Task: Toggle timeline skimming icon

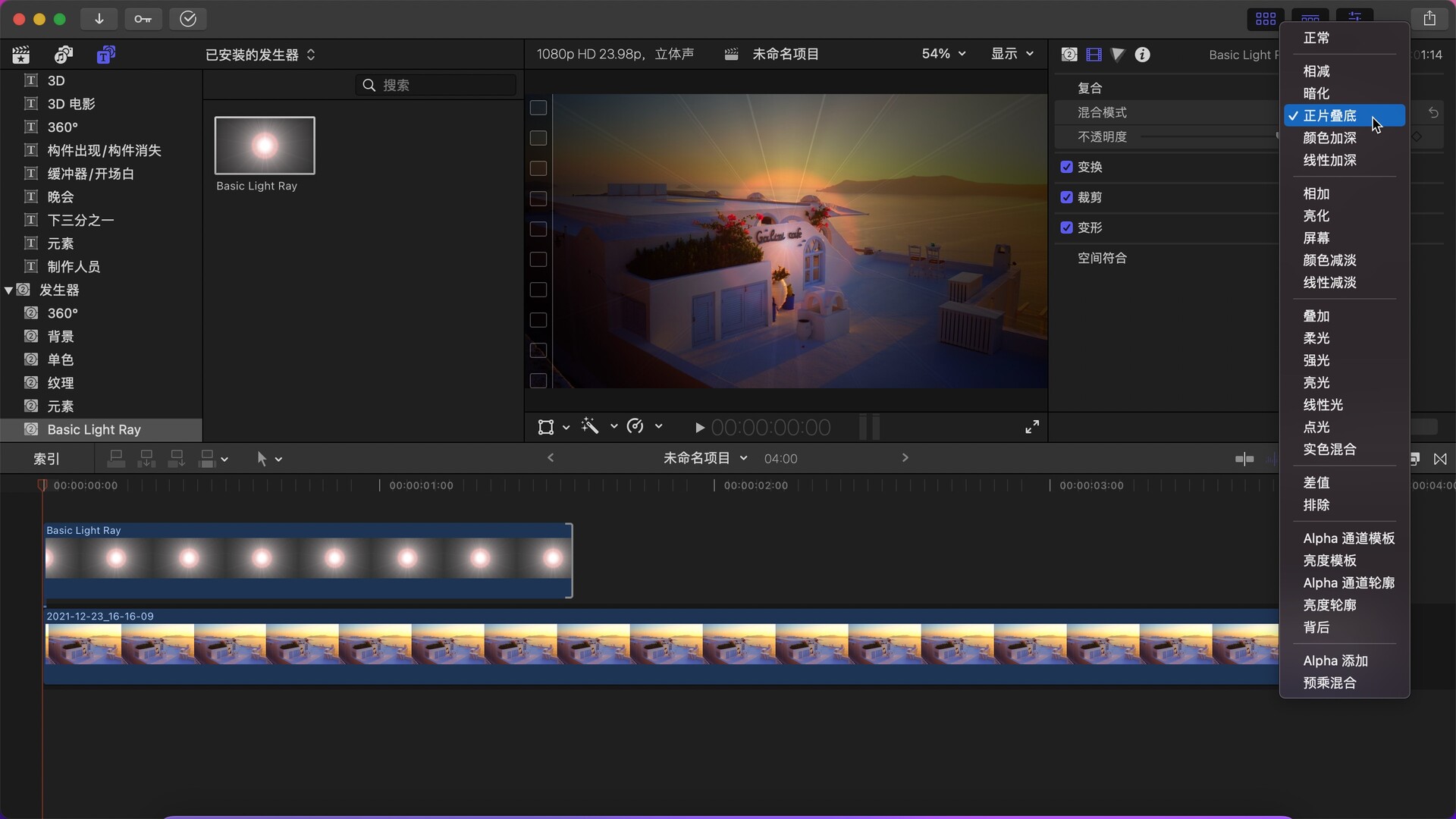Action: 1244,459
